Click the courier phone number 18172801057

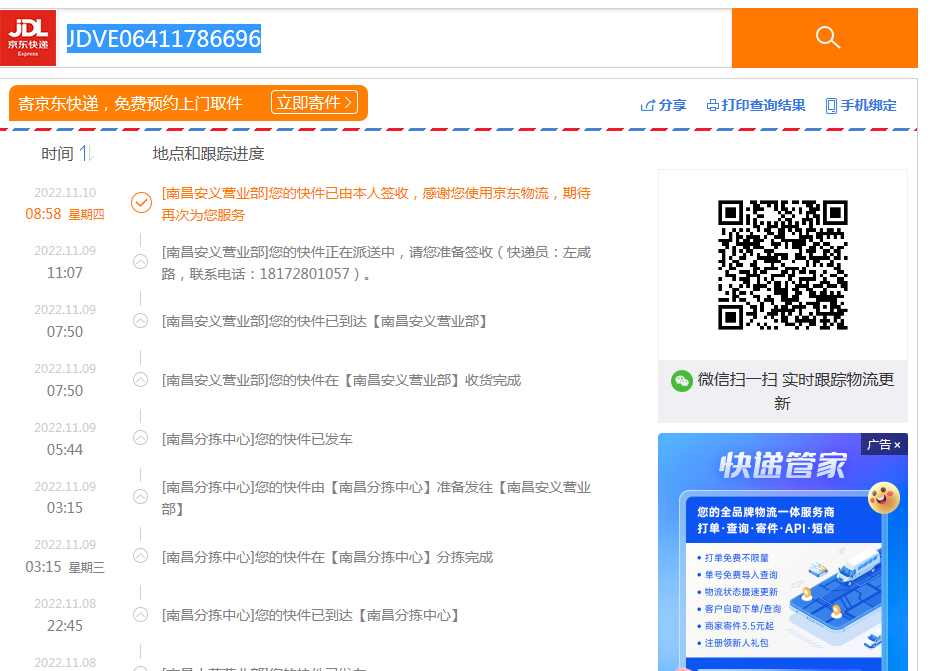(305, 274)
